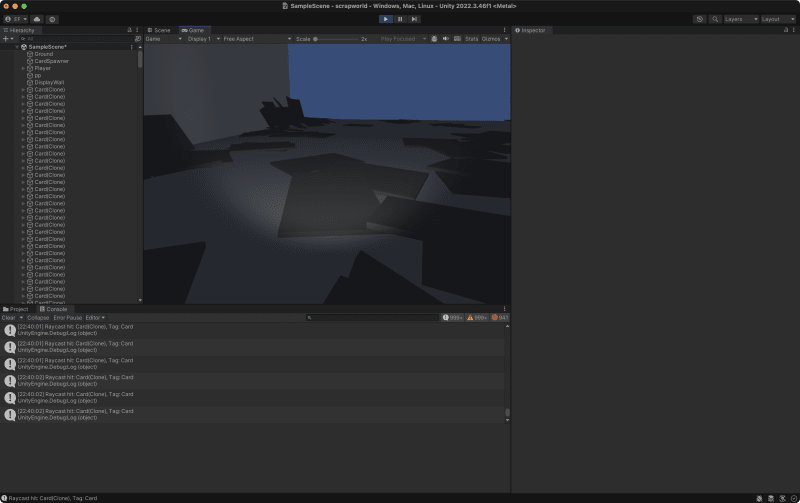Focus the Hierarchy search field
This screenshot has height=503, width=800.
pos(76,39)
